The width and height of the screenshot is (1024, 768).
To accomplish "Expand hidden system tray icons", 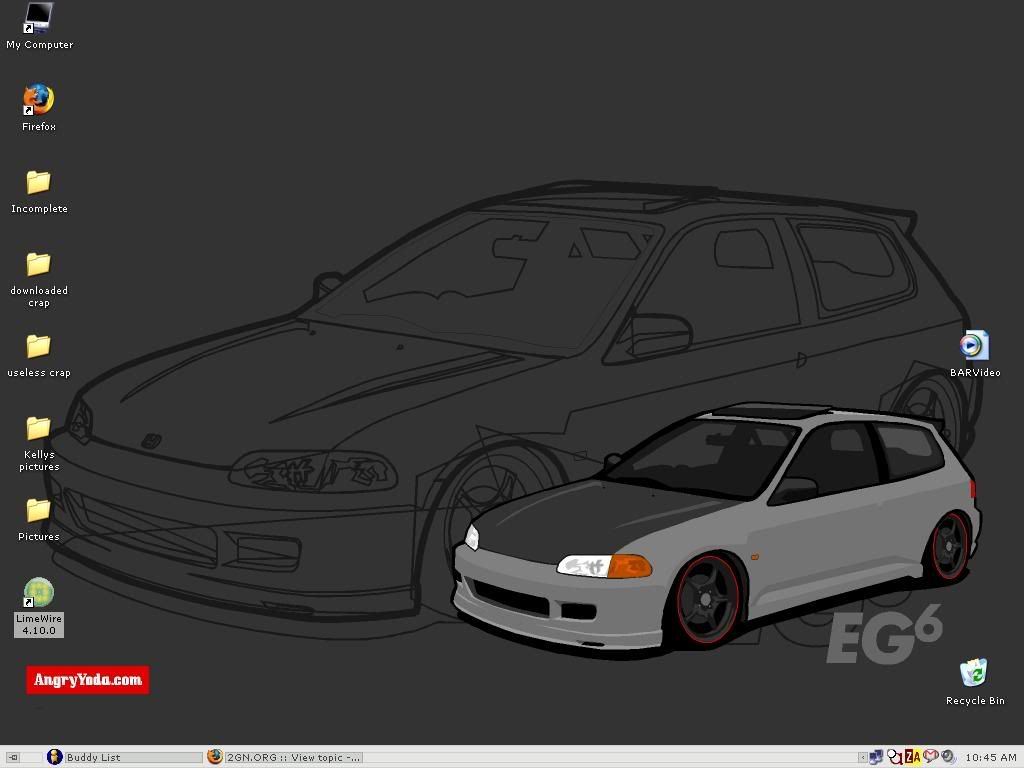I will coord(863,758).
